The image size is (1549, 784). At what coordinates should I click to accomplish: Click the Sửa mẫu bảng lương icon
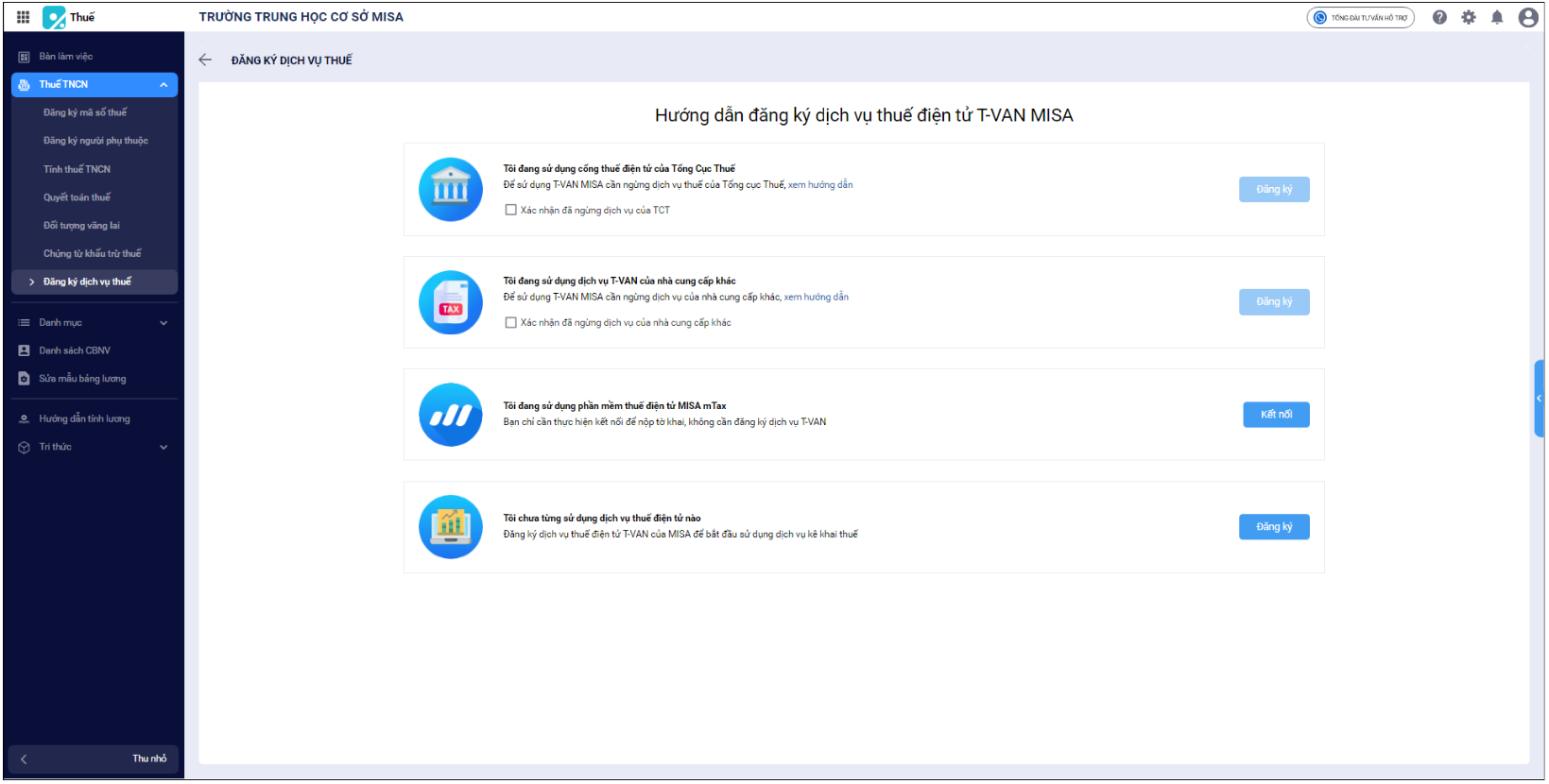point(25,379)
